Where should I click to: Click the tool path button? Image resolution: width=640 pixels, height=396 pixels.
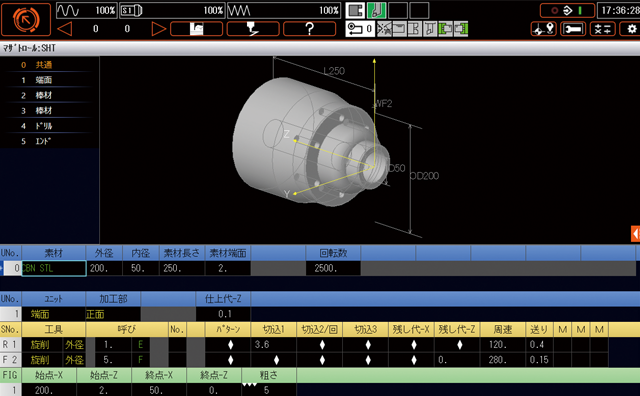point(253,29)
